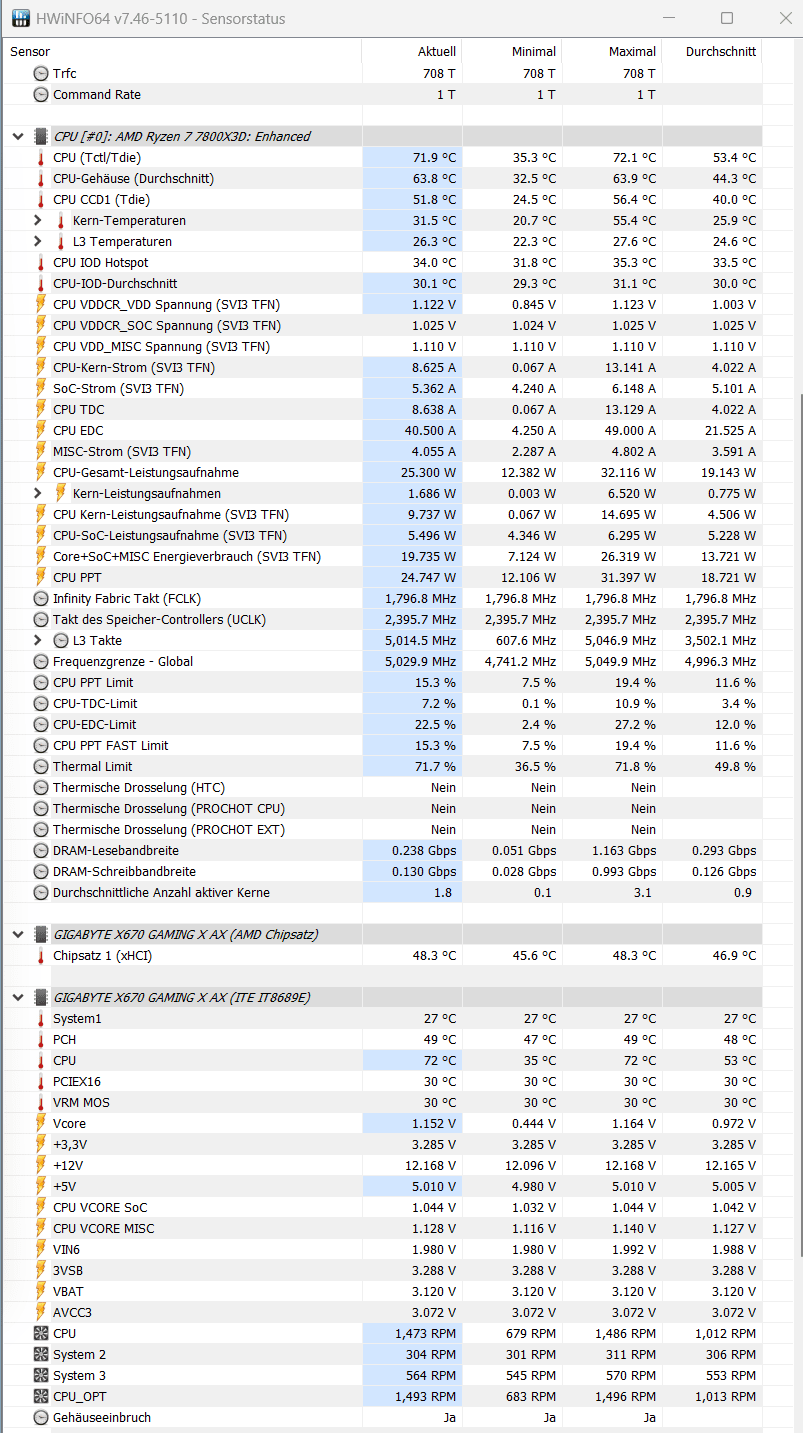The image size is (803, 1433).
Task: Click the Sensor column header
Action: (184, 51)
